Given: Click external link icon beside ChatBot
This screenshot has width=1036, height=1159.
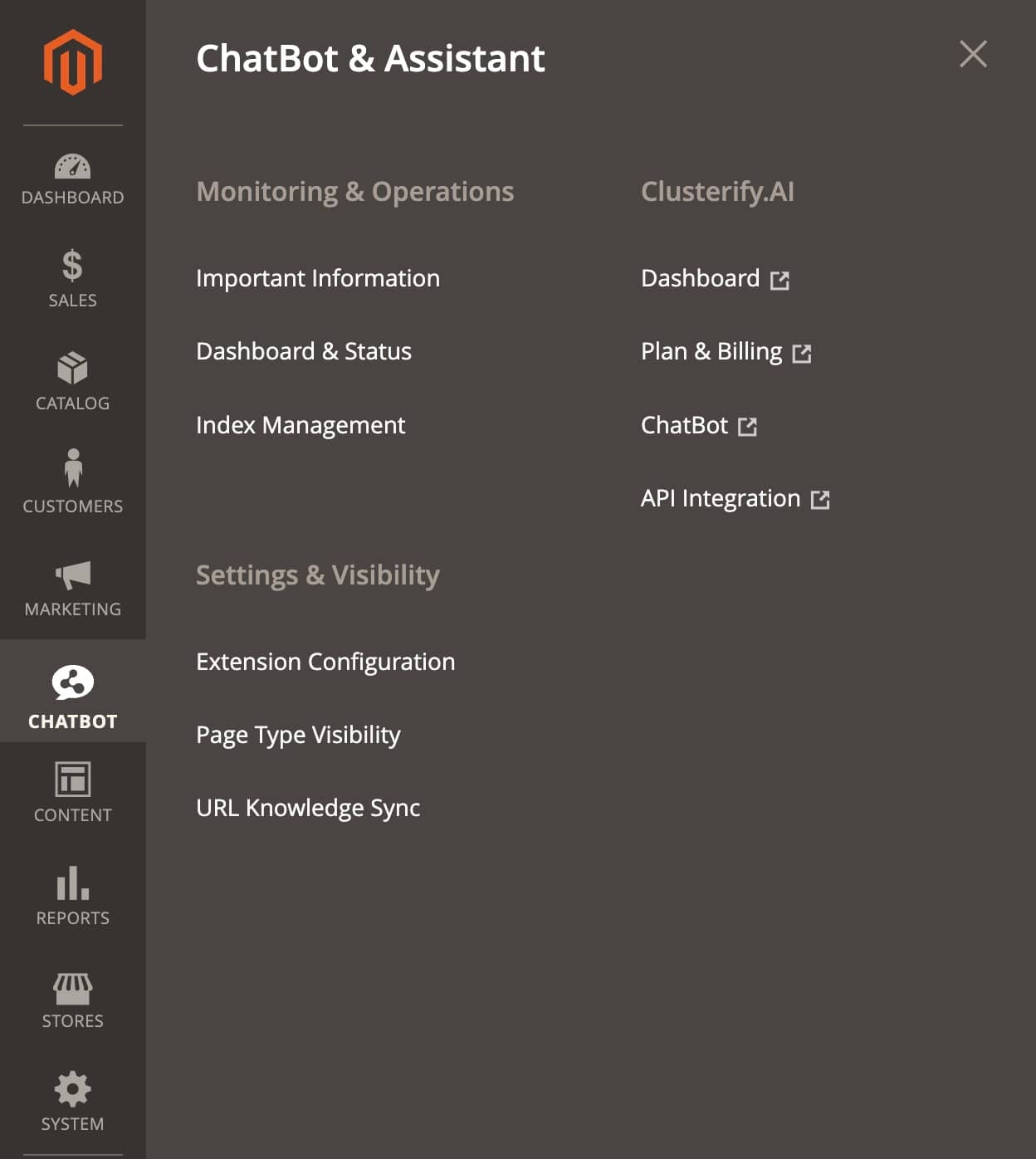Looking at the screenshot, I should [x=747, y=427].
